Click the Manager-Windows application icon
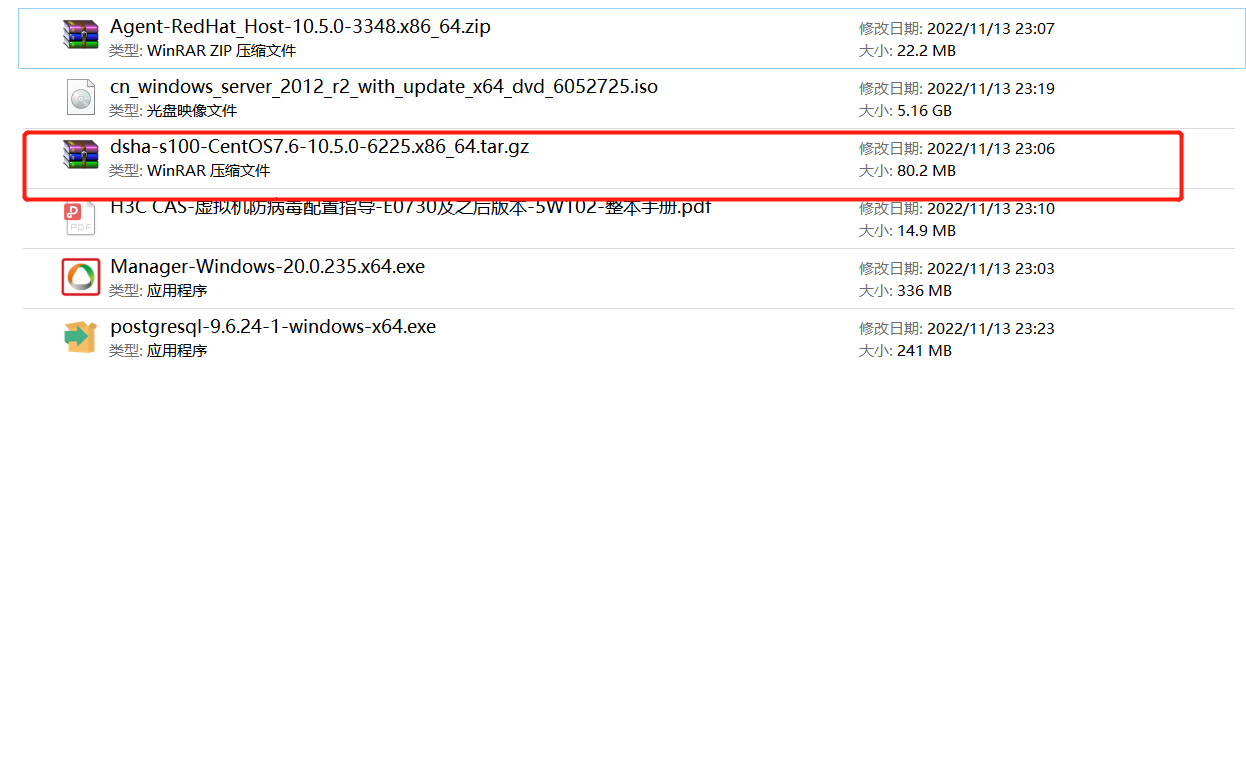 [x=81, y=277]
